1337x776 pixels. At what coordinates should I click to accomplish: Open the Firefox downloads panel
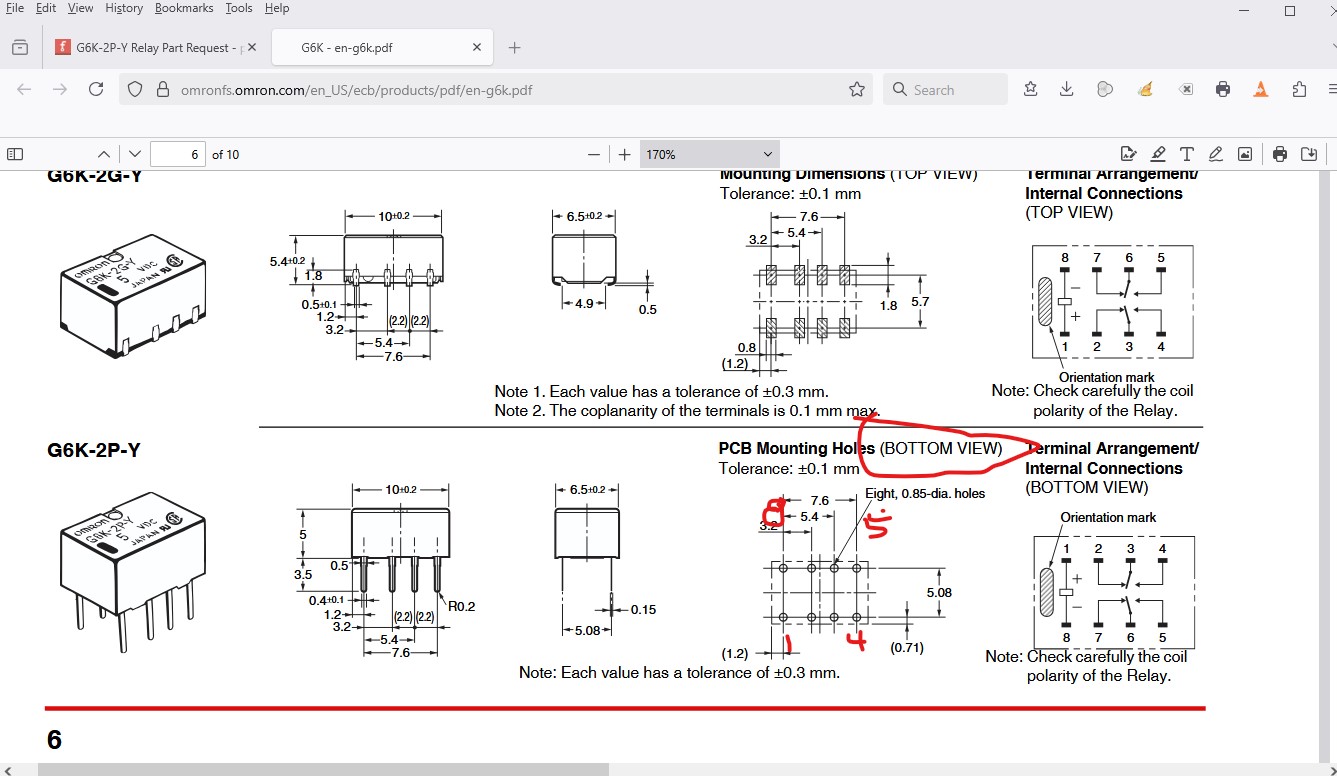(x=1067, y=89)
